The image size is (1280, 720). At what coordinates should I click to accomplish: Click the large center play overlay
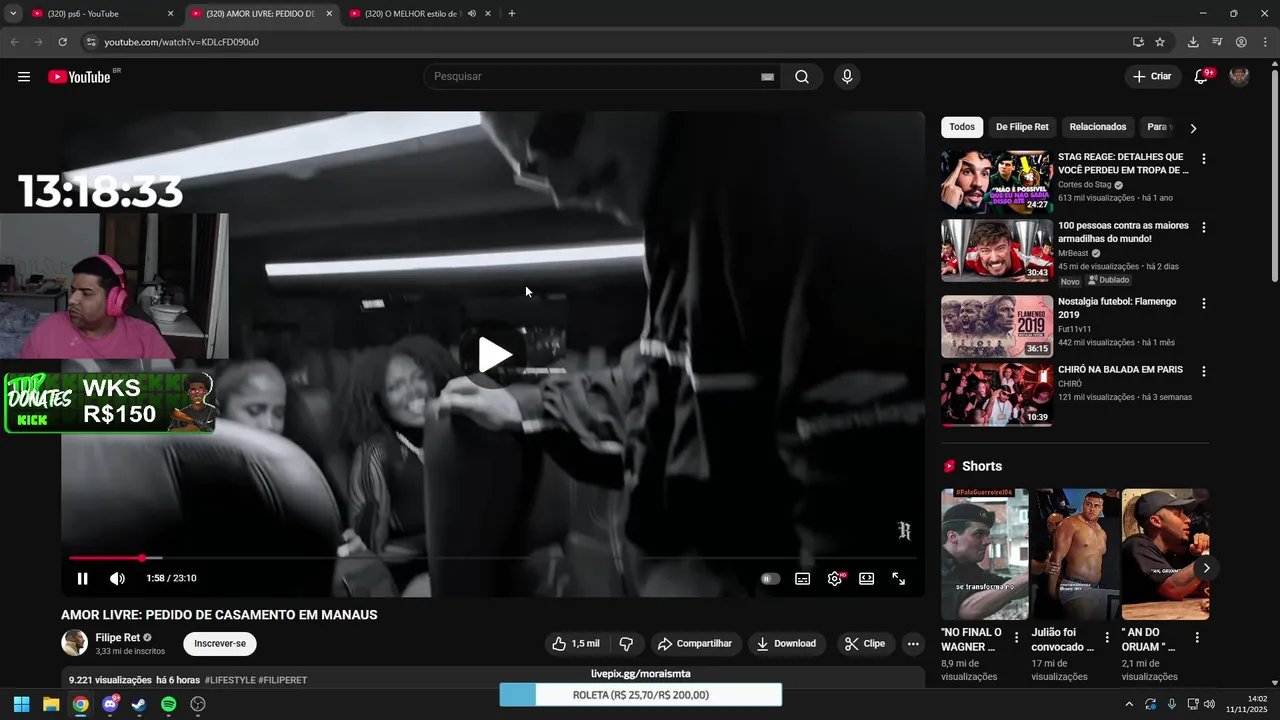pos(494,354)
